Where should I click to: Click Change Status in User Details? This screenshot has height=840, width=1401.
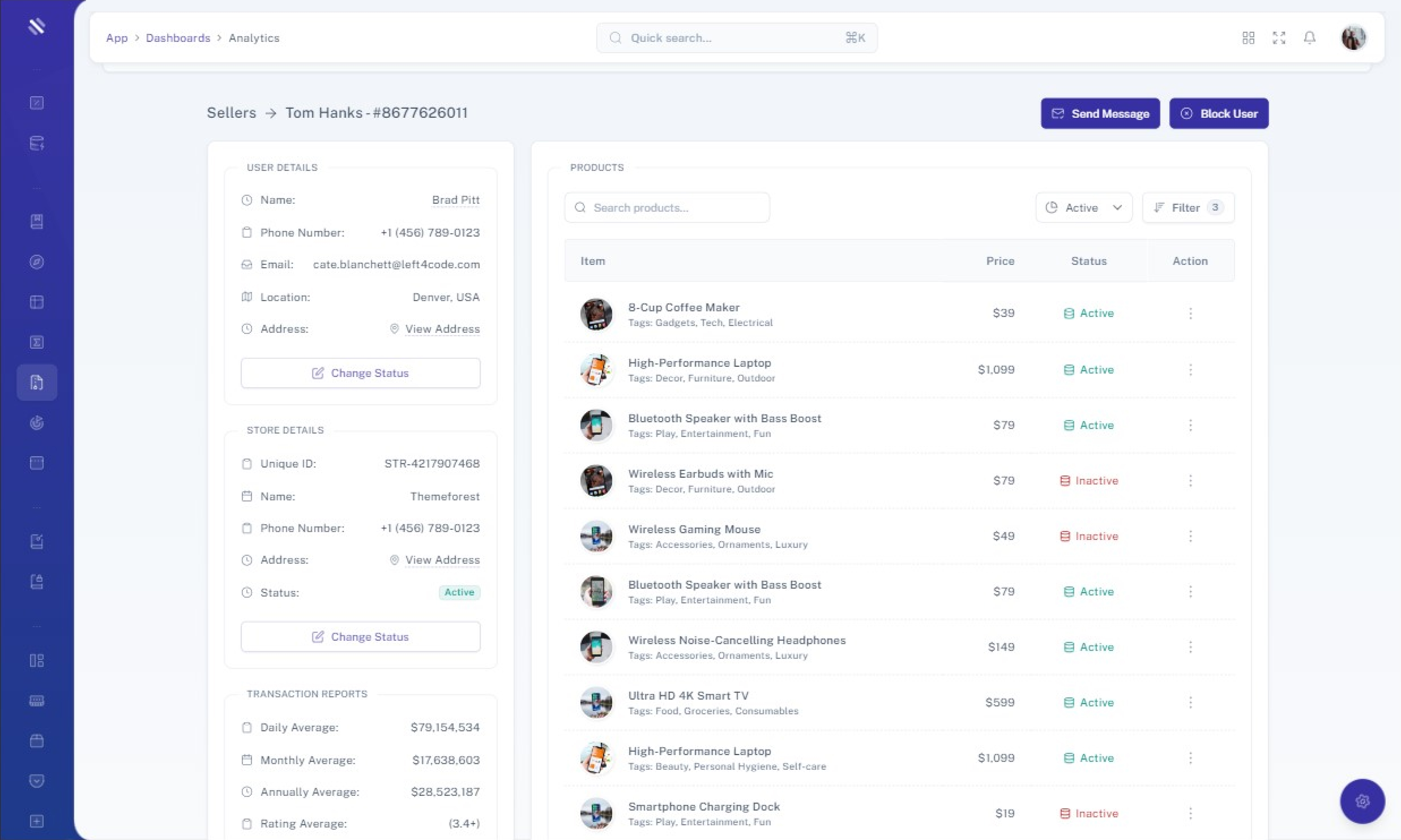(x=360, y=373)
